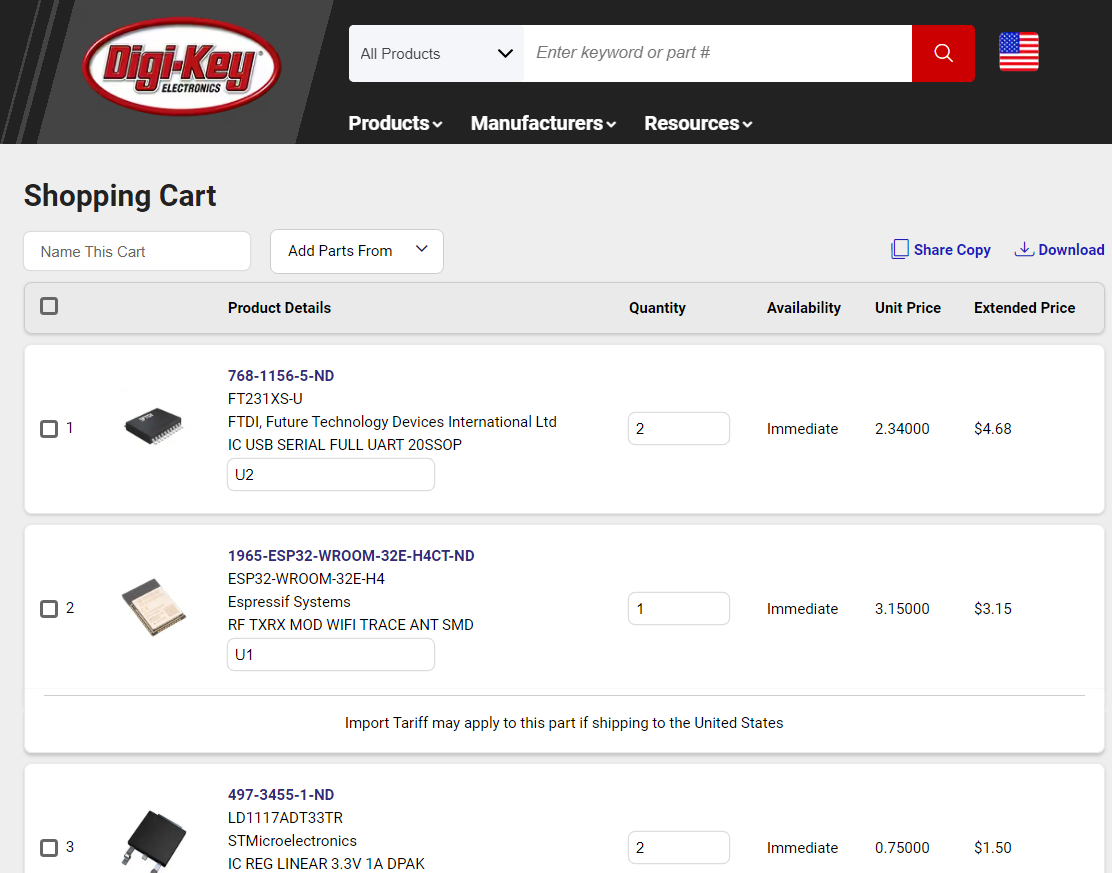Select the quantity field for FT231XS-U
1112x873 pixels.
679,427
